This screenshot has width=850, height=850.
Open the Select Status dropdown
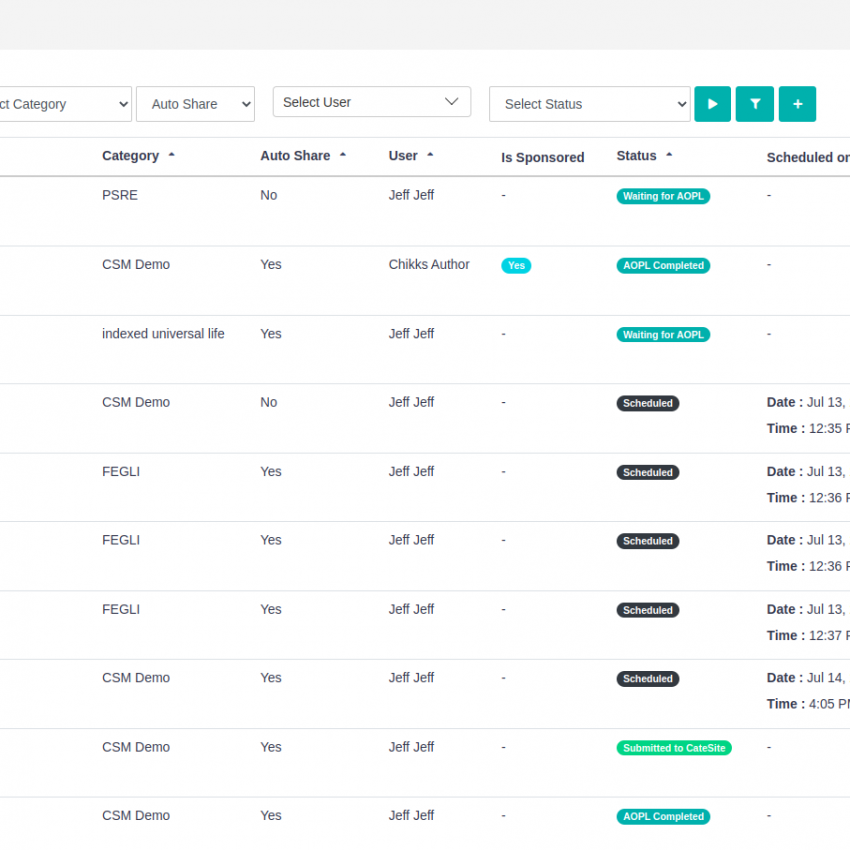point(589,104)
